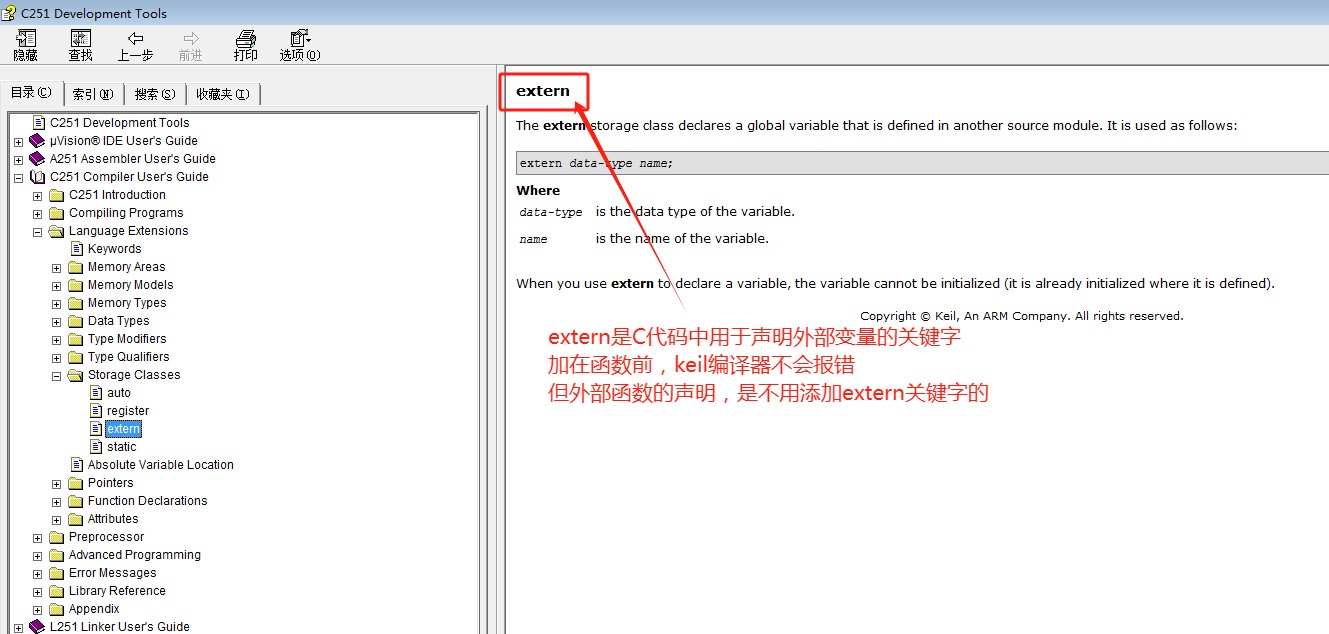The width and height of the screenshot is (1329, 634).
Task: Open the Keywords topic page
Action: click(114, 249)
